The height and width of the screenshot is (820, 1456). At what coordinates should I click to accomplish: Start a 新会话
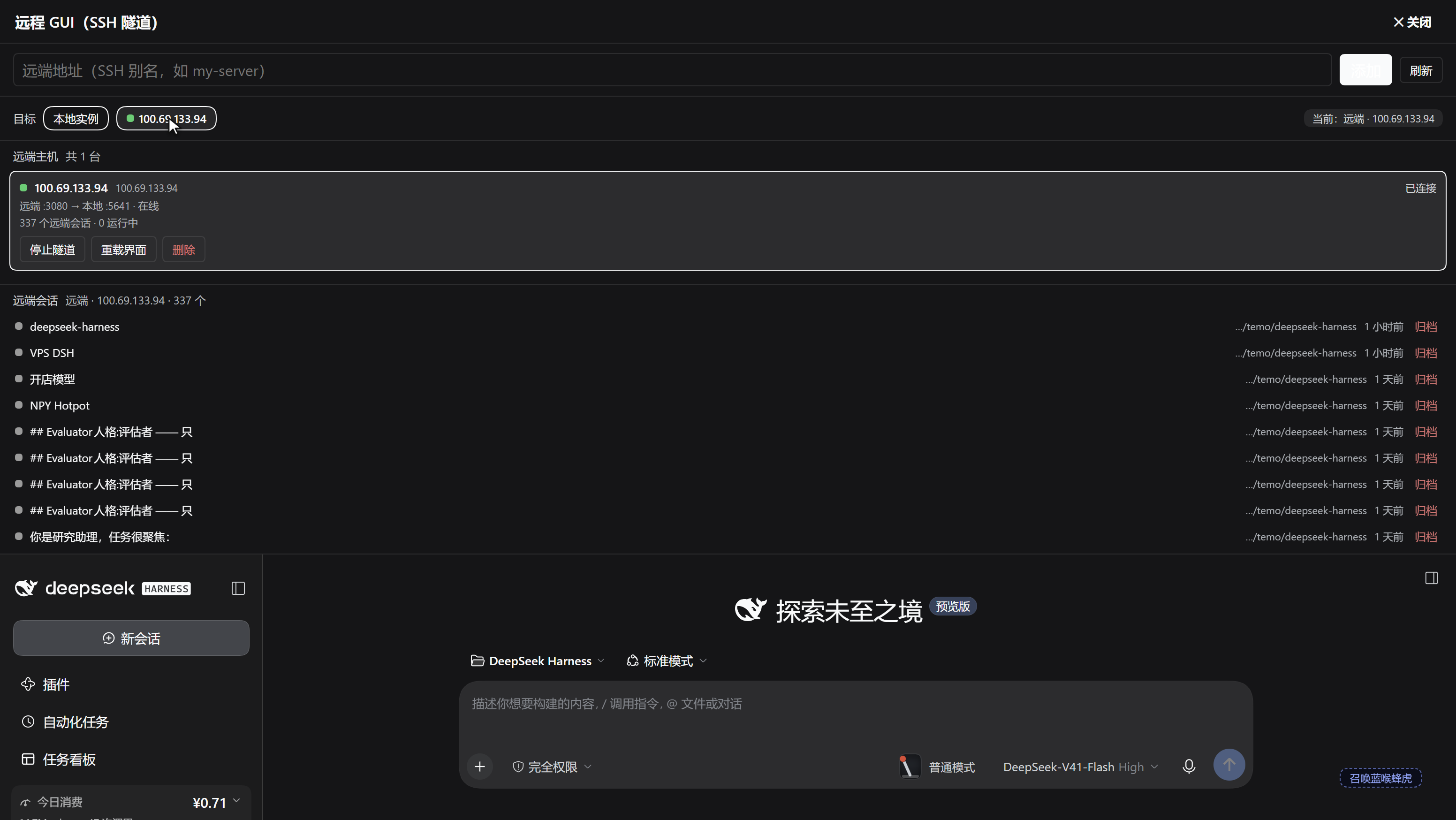coord(131,638)
